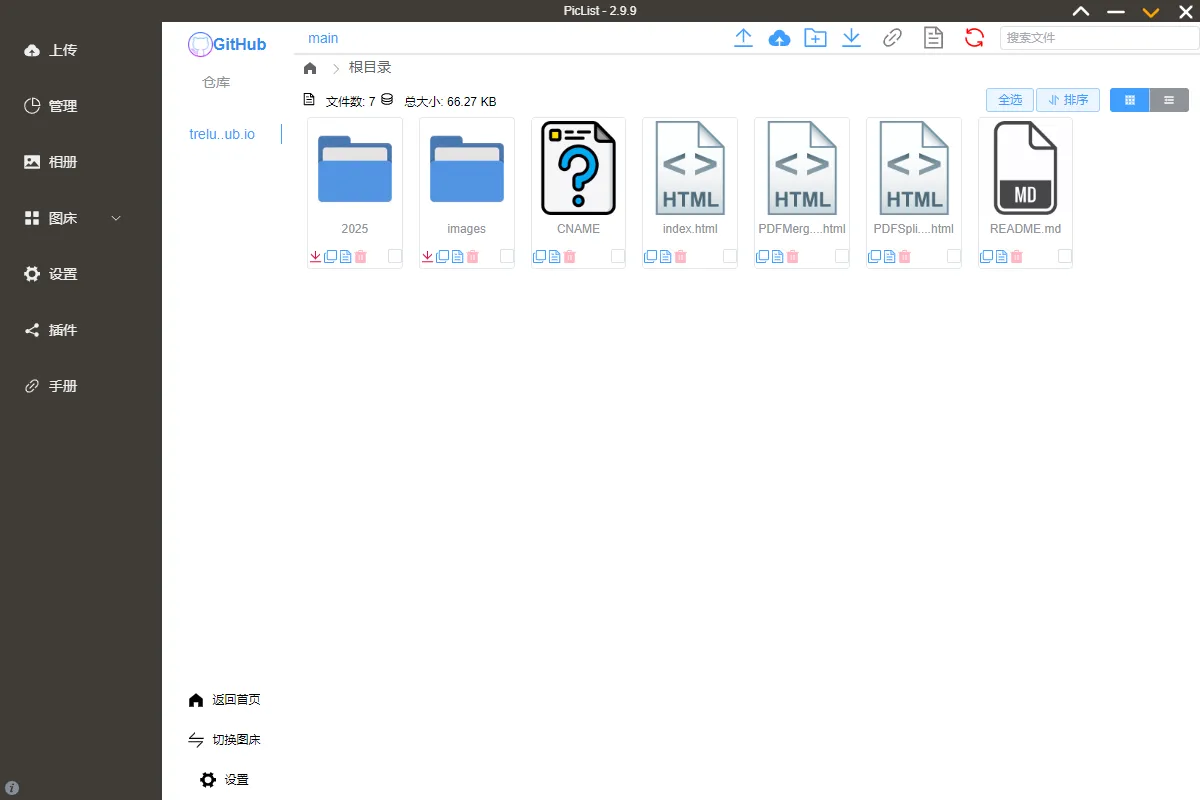Create new folder using folder-plus icon
The width and height of the screenshot is (1200, 800).
coord(815,38)
